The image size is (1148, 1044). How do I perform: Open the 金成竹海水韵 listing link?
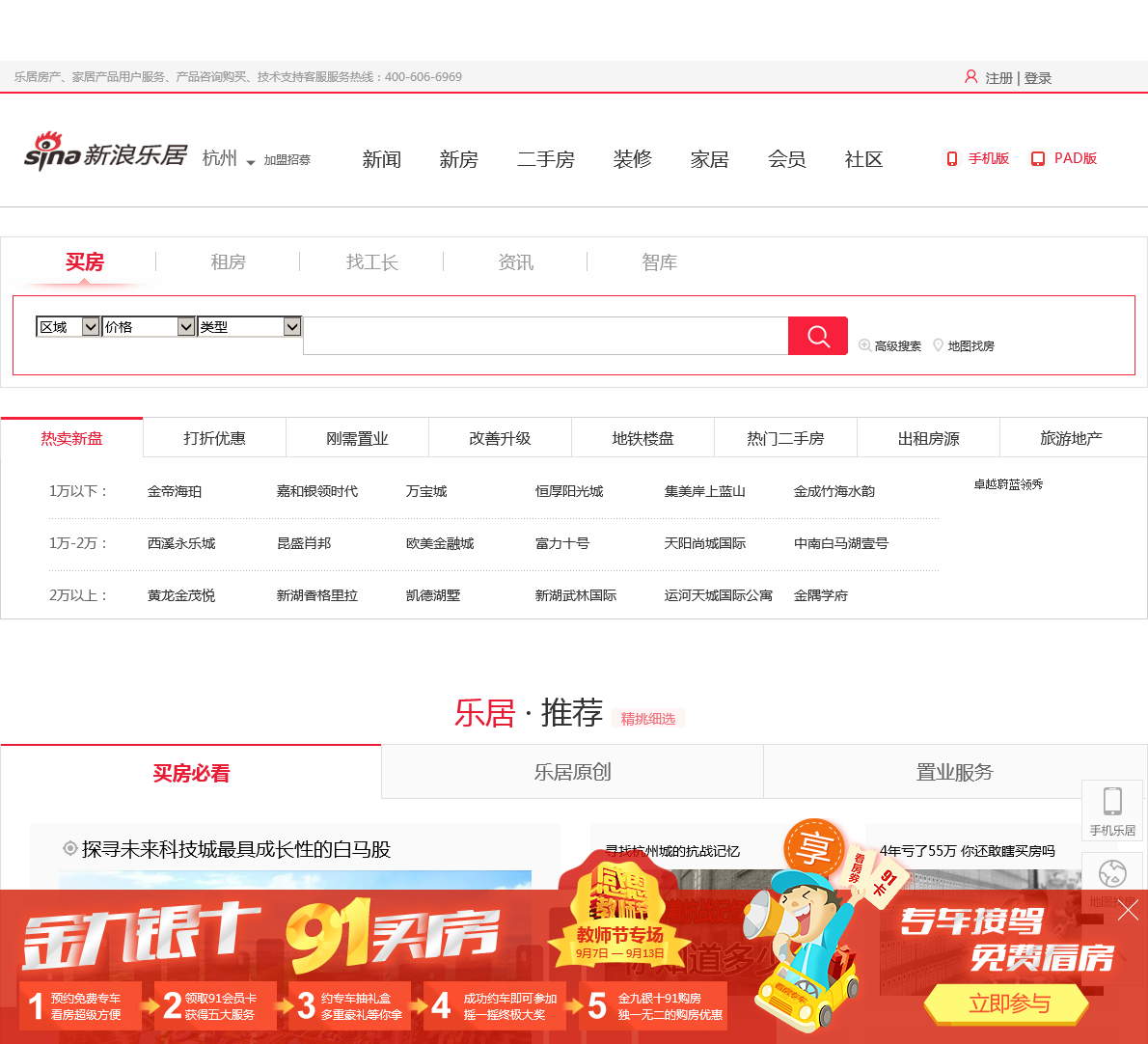[834, 491]
